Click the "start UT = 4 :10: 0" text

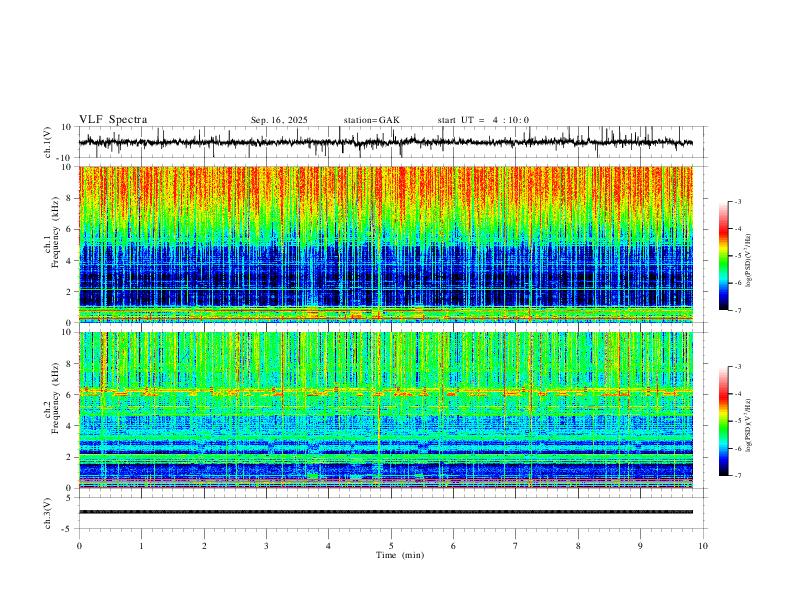[483, 120]
